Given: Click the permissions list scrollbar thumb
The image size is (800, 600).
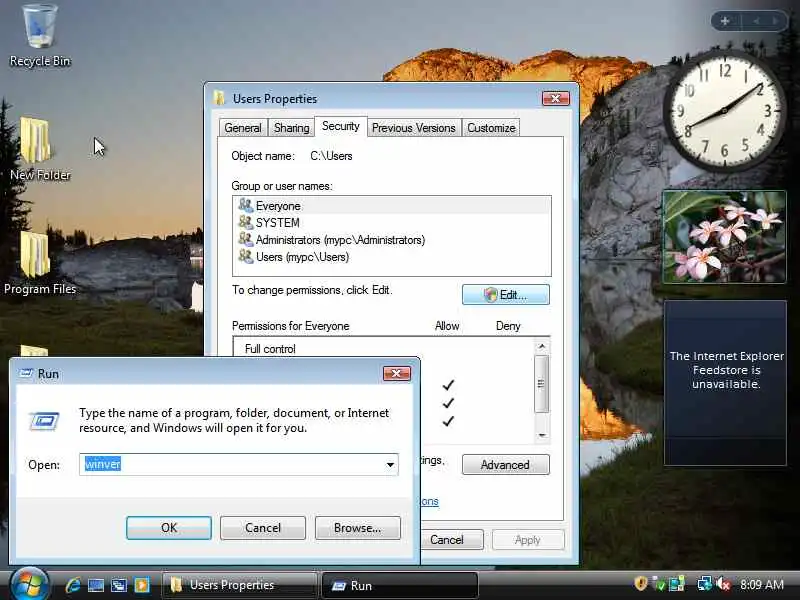Looking at the screenshot, I should click(542, 384).
